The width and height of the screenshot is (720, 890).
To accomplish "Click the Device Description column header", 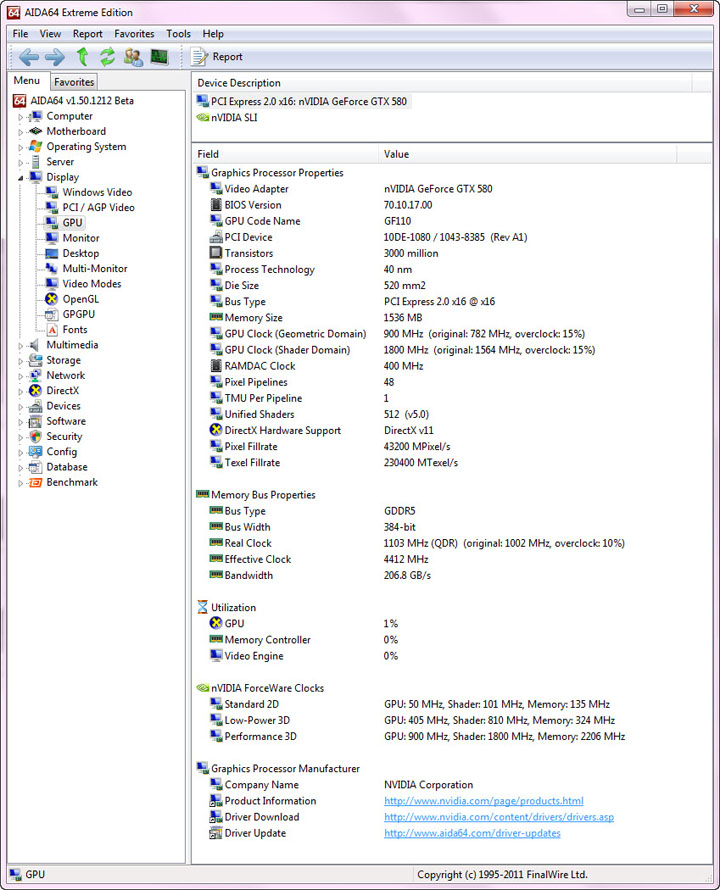I will pos(442,83).
